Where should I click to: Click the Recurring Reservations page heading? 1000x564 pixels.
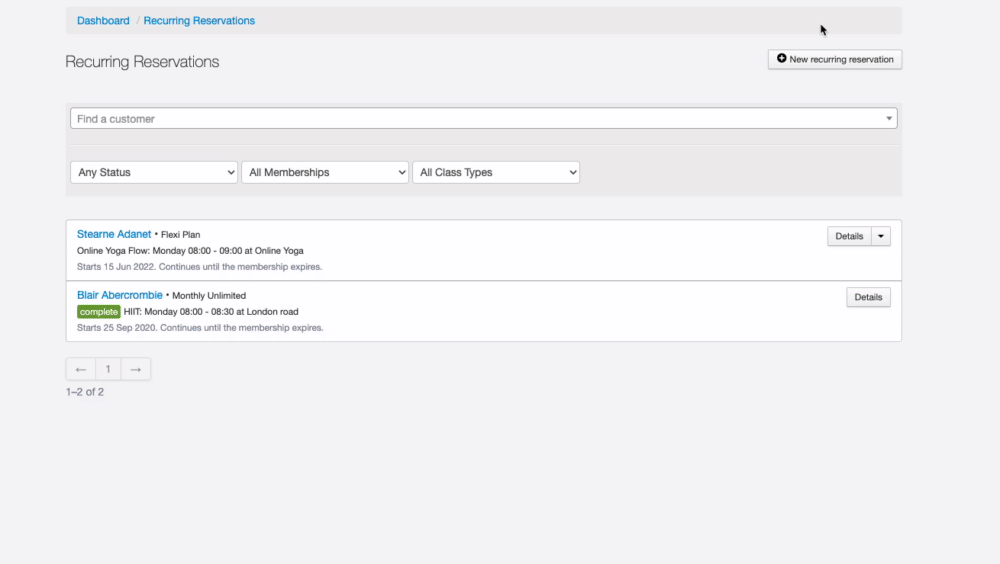(142, 62)
